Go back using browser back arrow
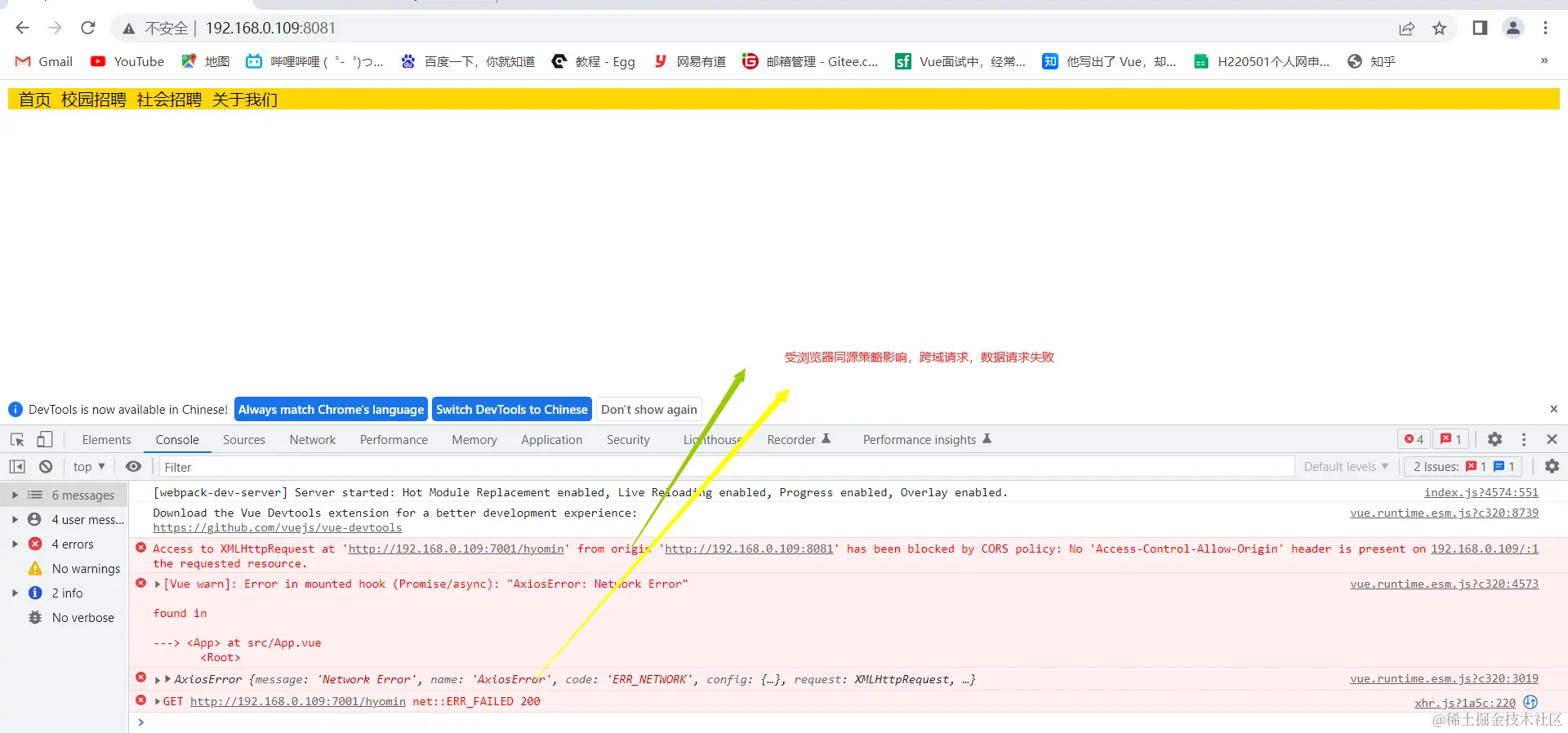 pos(22,28)
